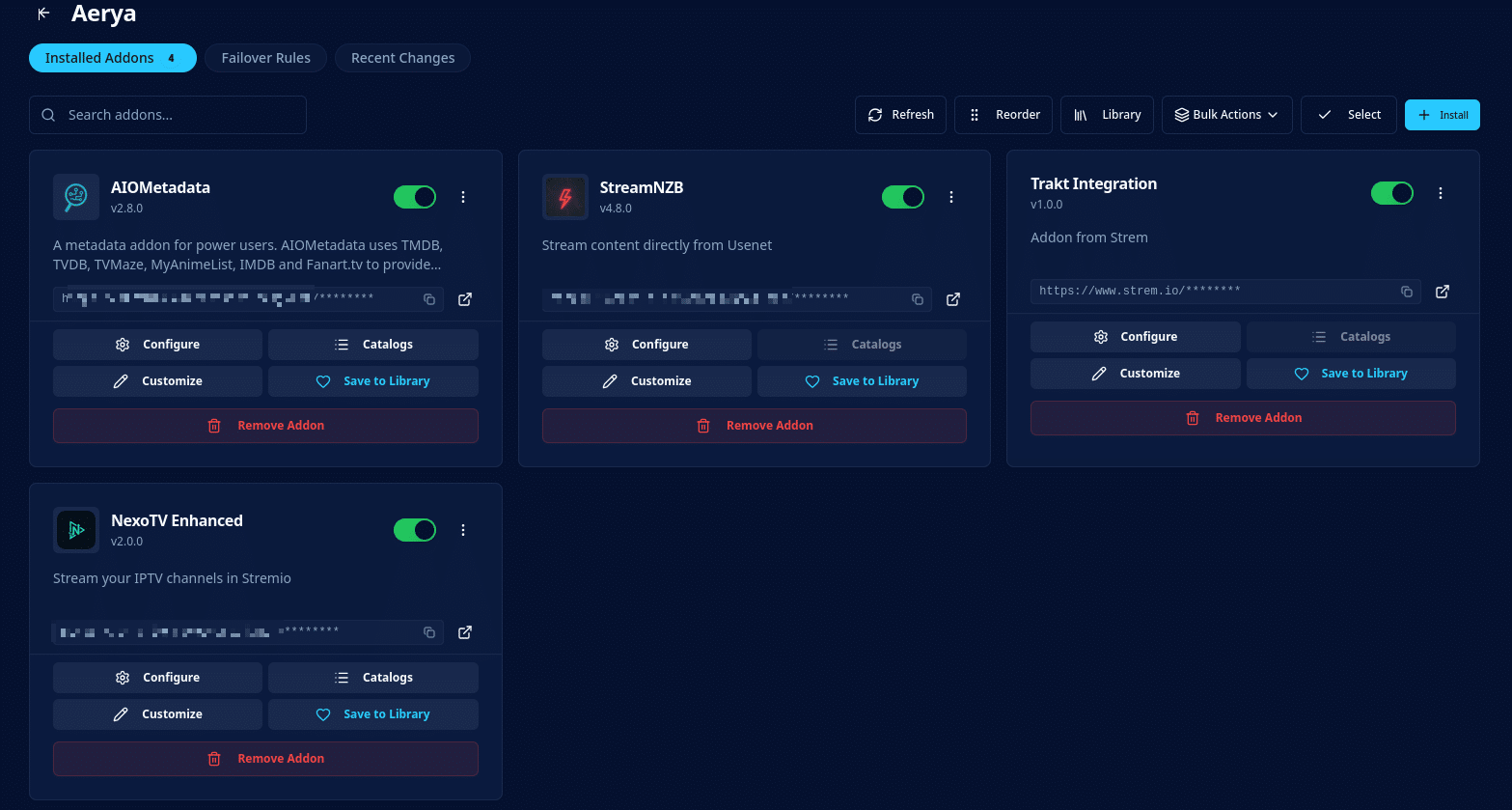
Task: Customize the StreamNZB addon
Action: tap(646, 381)
